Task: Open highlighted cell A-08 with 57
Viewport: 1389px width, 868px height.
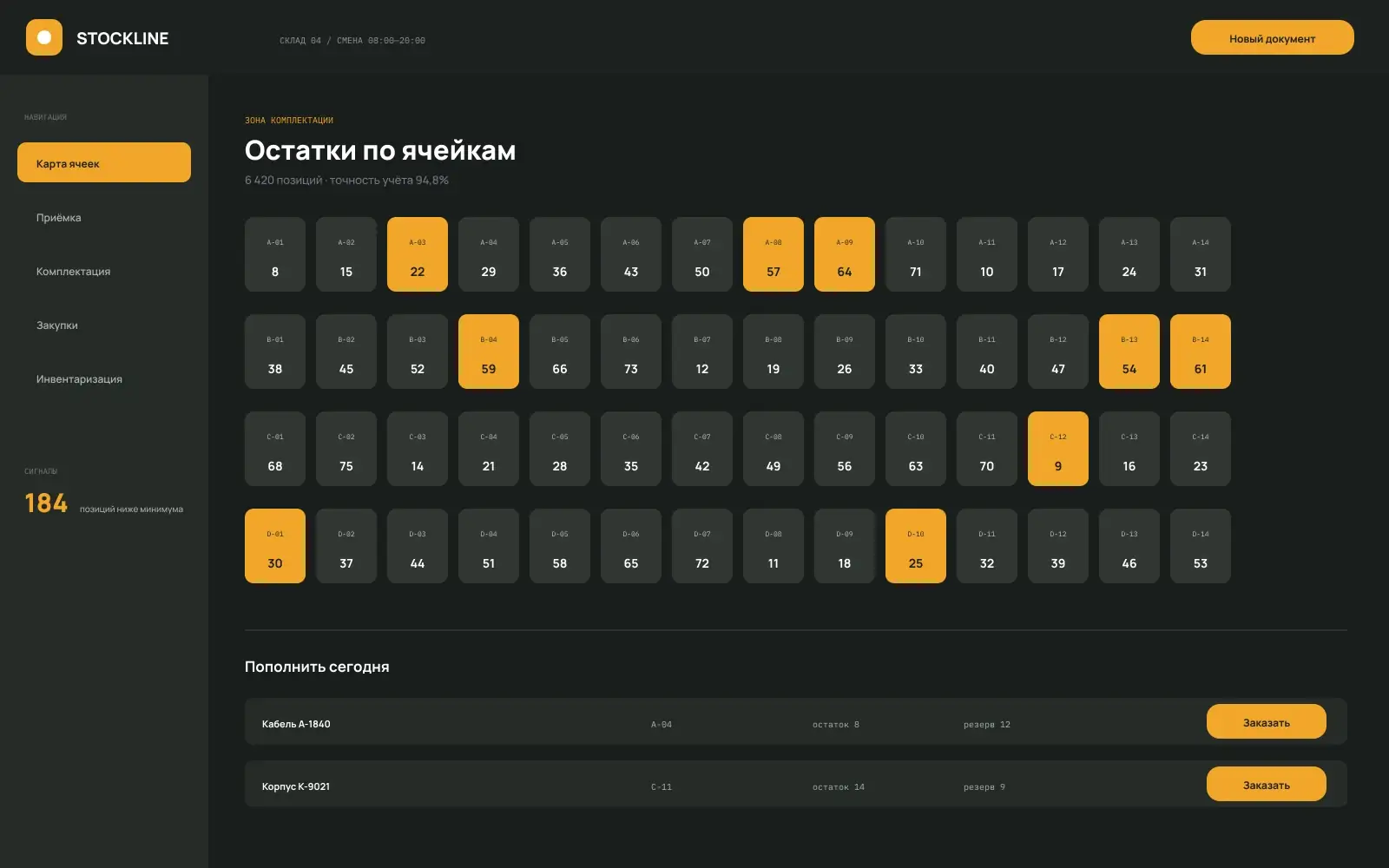Action: coord(773,254)
